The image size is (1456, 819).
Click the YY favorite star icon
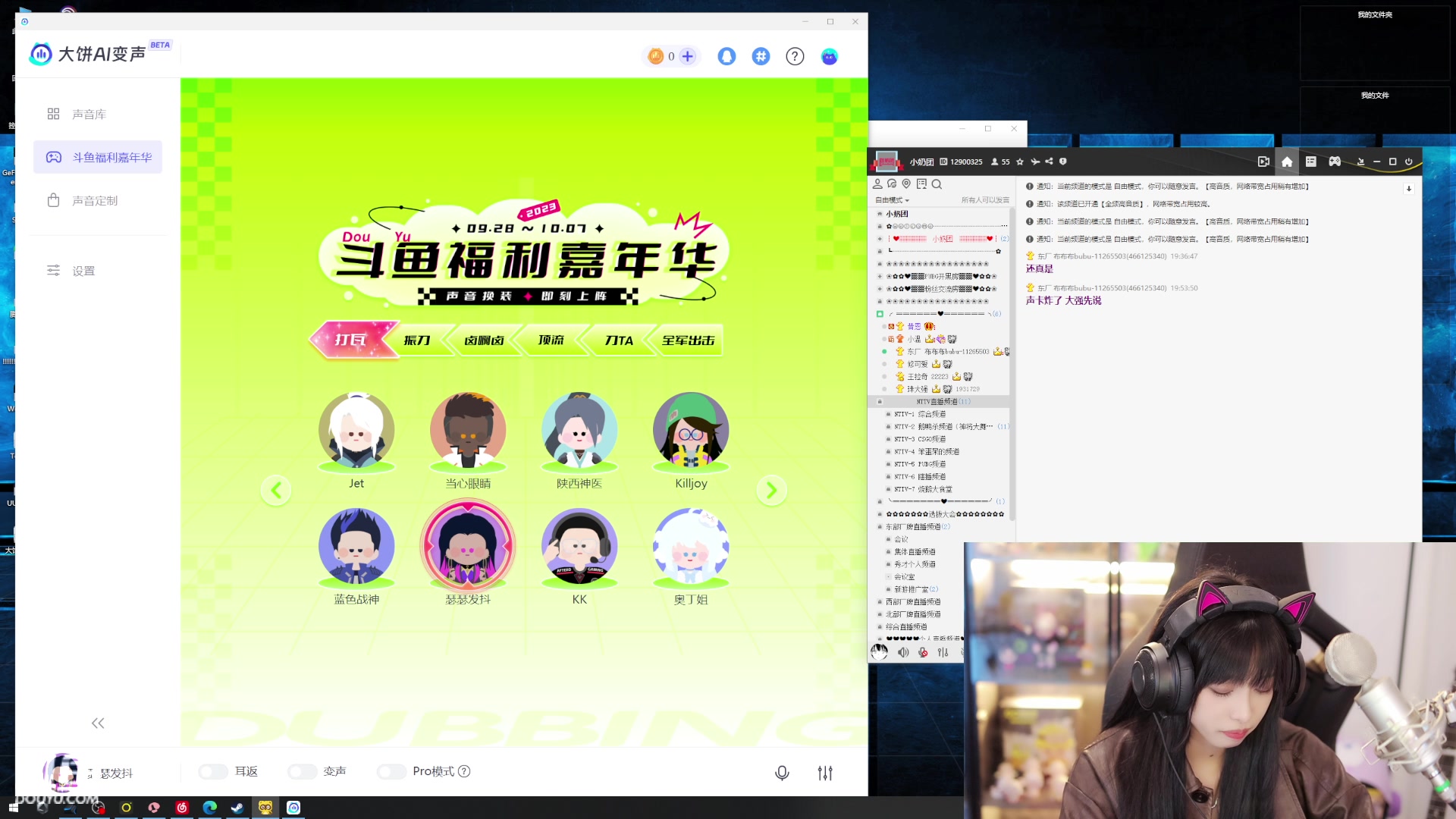[x=1020, y=162]
